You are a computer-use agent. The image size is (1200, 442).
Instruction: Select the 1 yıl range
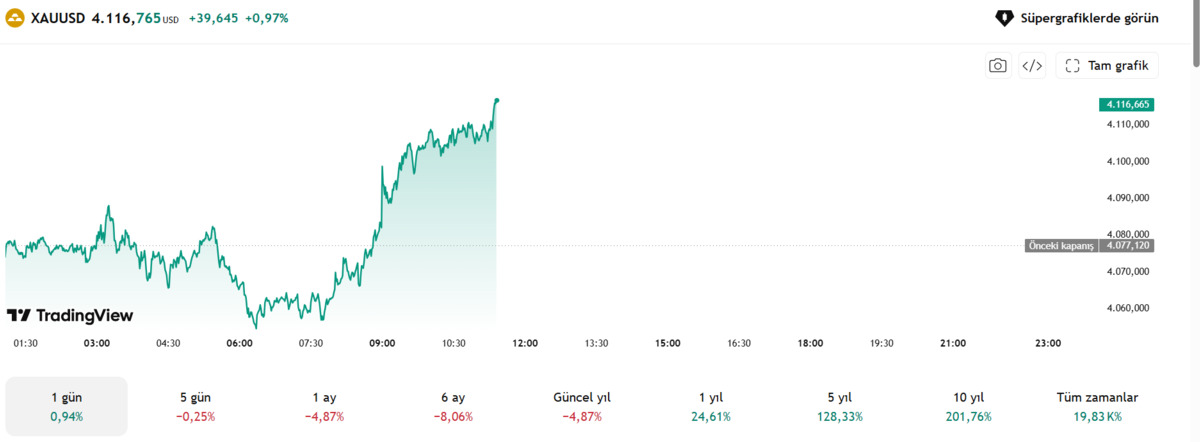711,406
